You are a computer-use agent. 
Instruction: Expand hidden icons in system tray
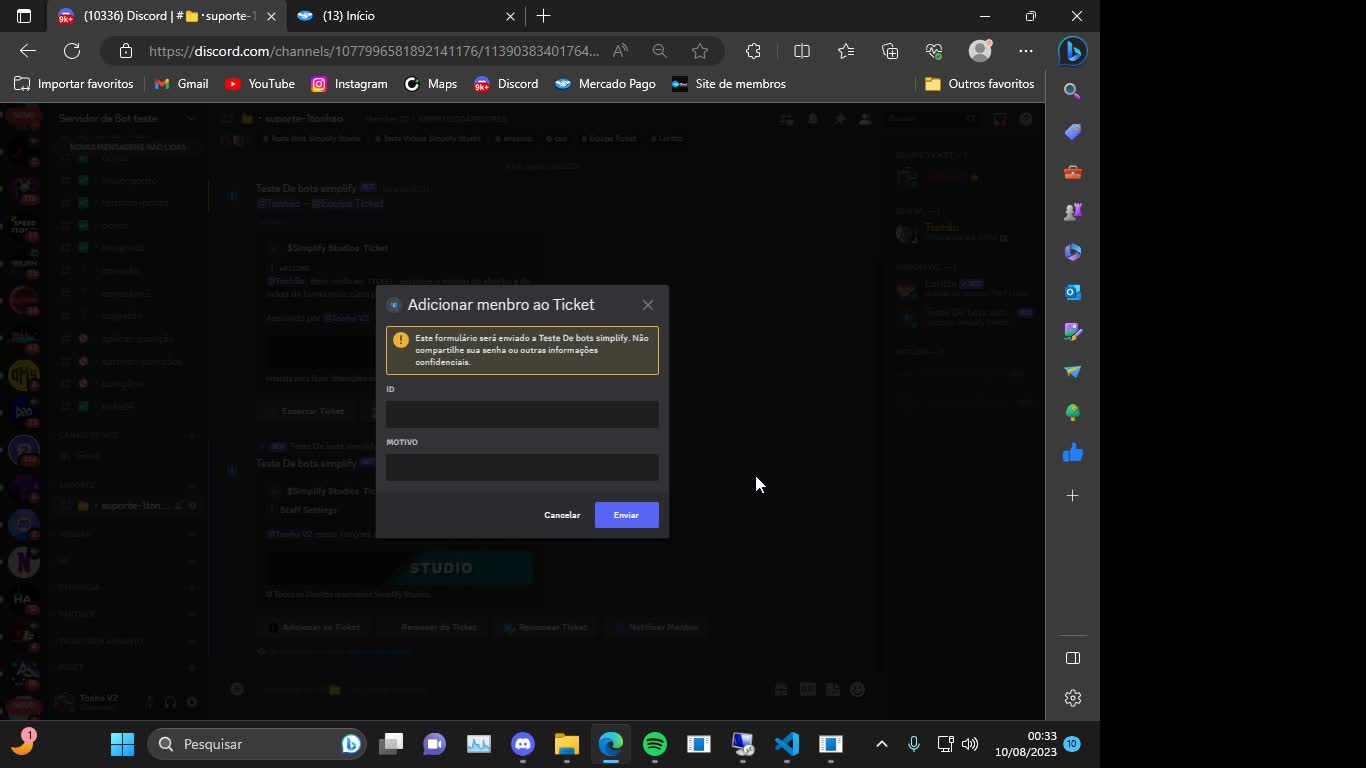point(881,744)
